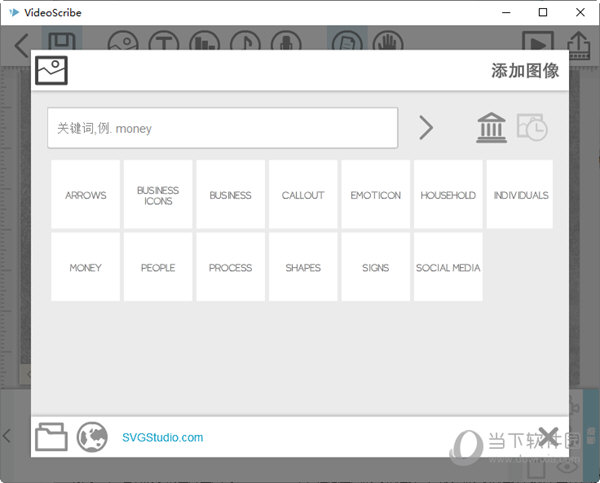Open the SVGStudio.com link
This screenshot has height=483, width=600.
tap(162, 438)
